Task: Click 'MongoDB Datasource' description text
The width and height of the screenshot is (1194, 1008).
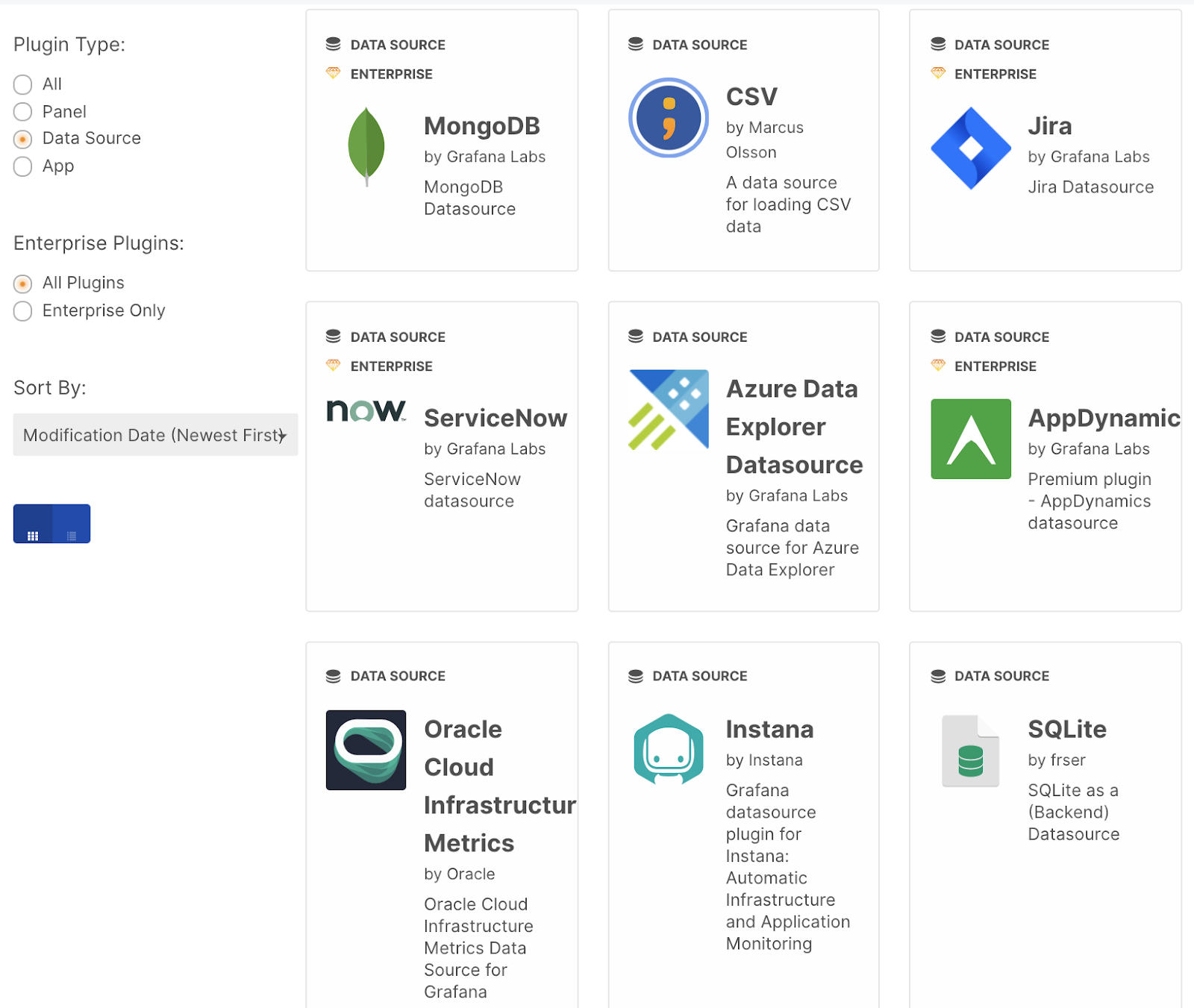Action: click(469, 198)
